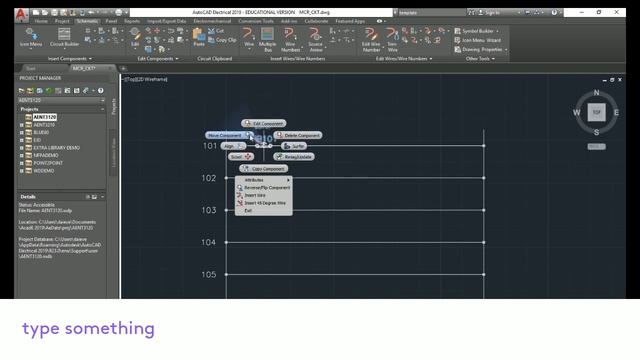Screen dimensions: 640x360
Task: Expand the AENT3210 project node
Action: [22, 125]
